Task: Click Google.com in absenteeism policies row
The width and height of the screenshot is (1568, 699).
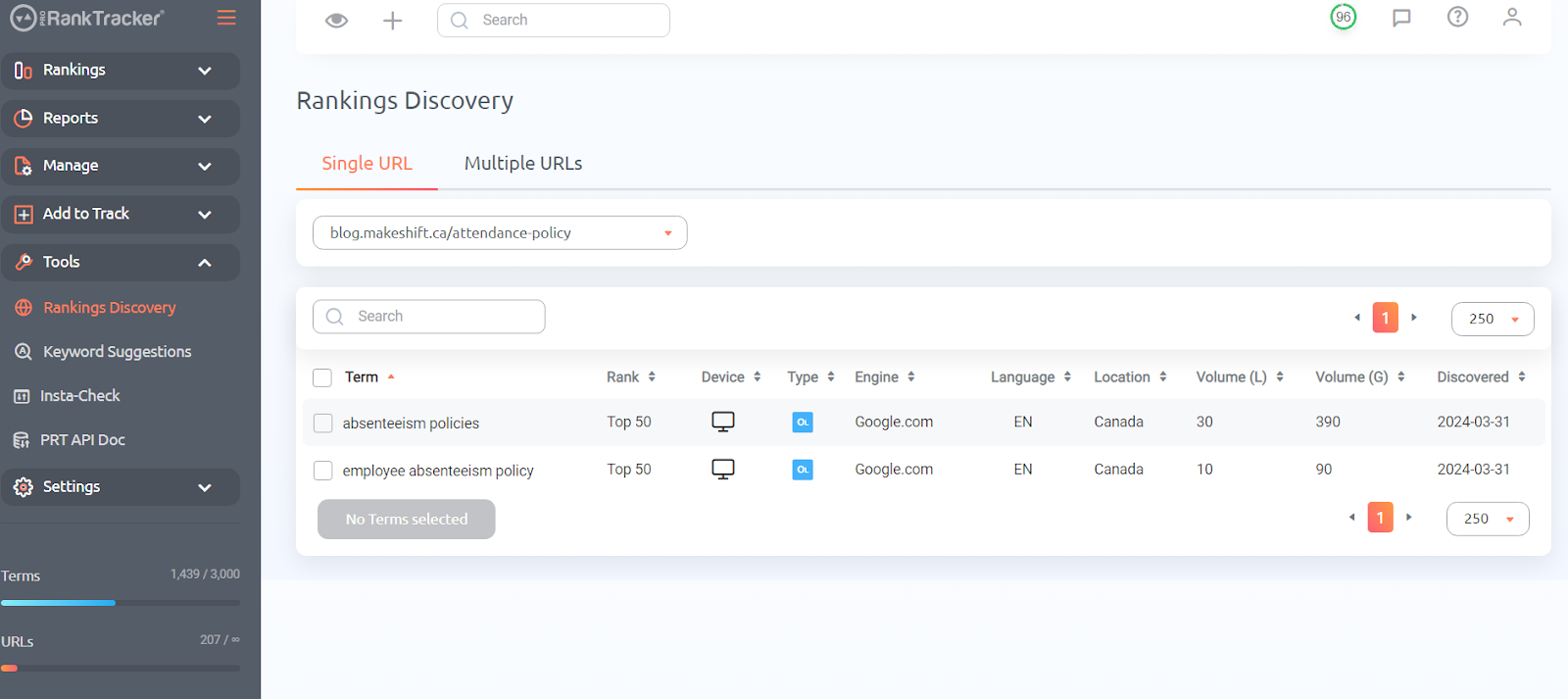Action: [x=894, y=422]
